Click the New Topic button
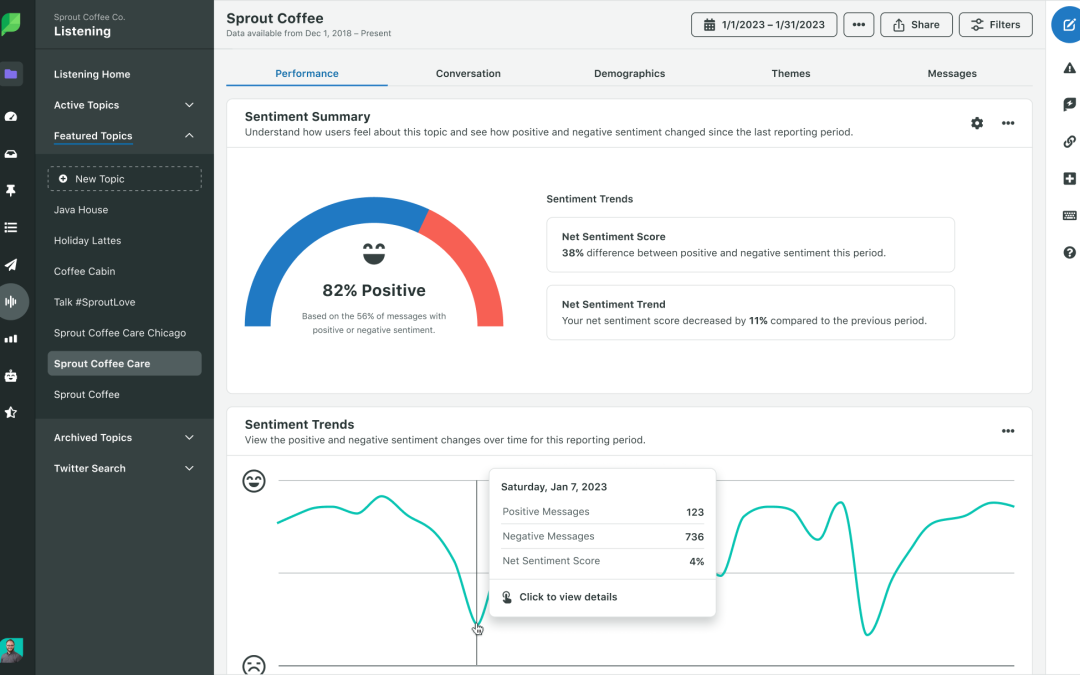The image size is (1080, 675). 124,179
